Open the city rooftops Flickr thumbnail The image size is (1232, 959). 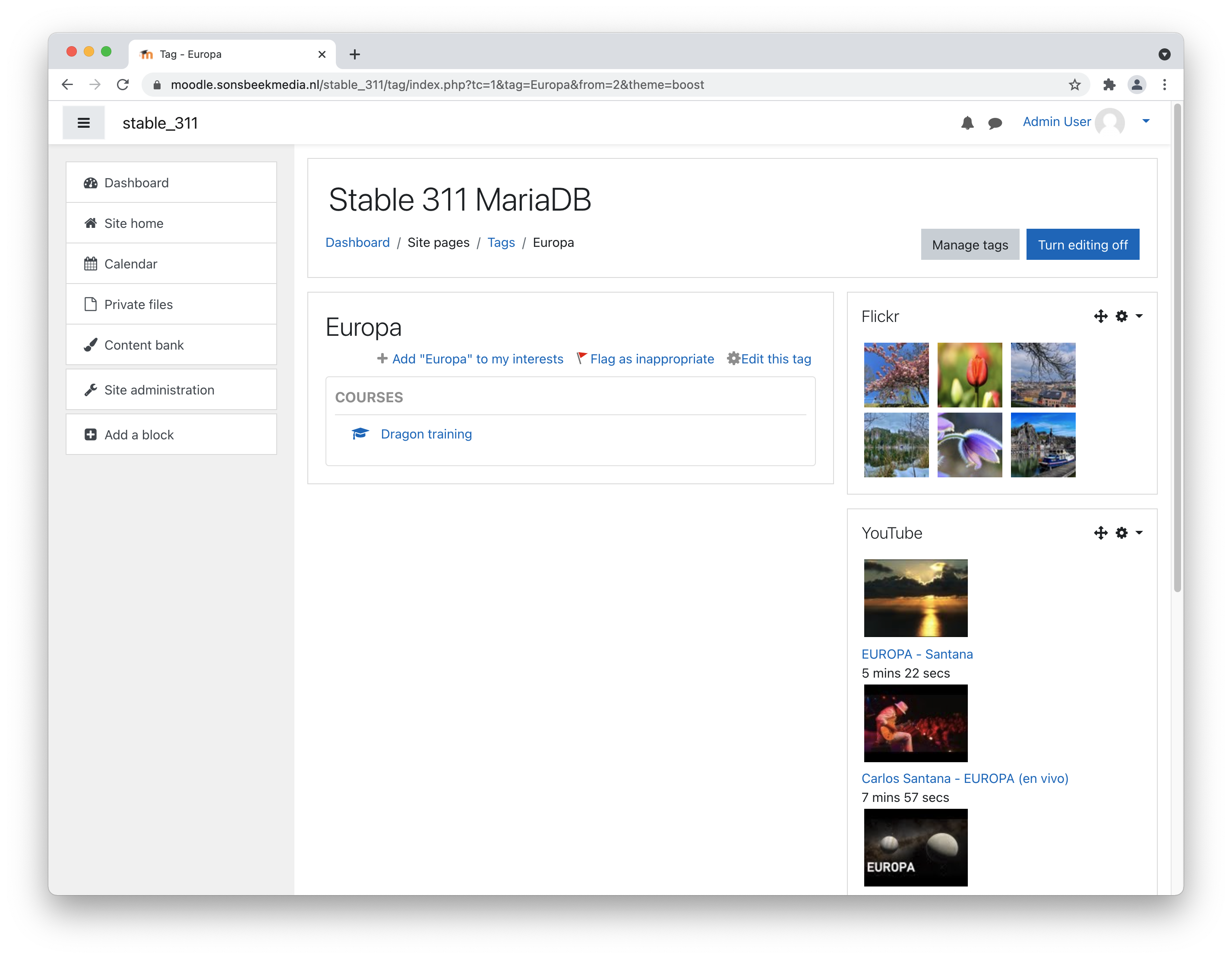click(x=1043, y=375)
